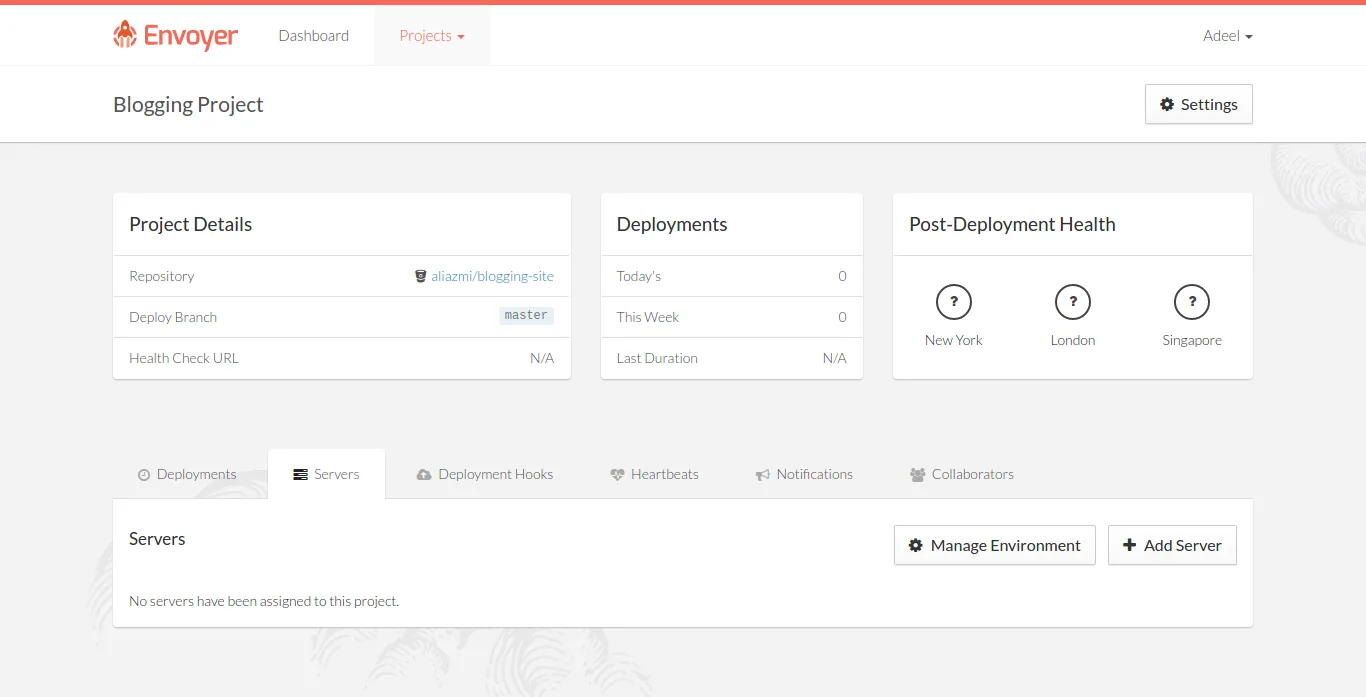Click the New York health status icon
The height and width of the screenshot is (697, 1366).
coord(954,302)
